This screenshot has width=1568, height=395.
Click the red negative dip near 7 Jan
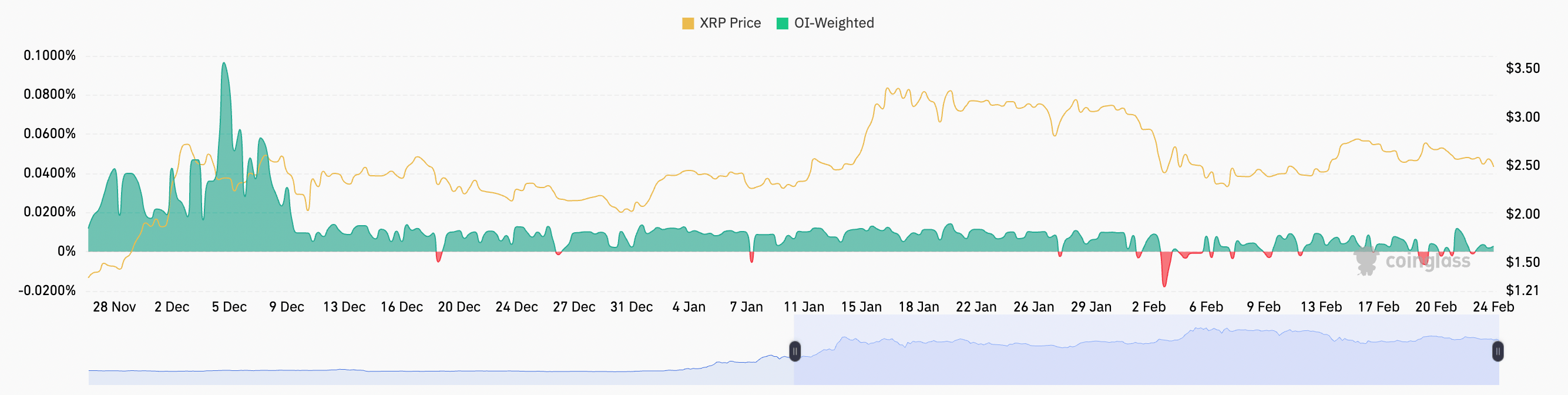(752, 259)
